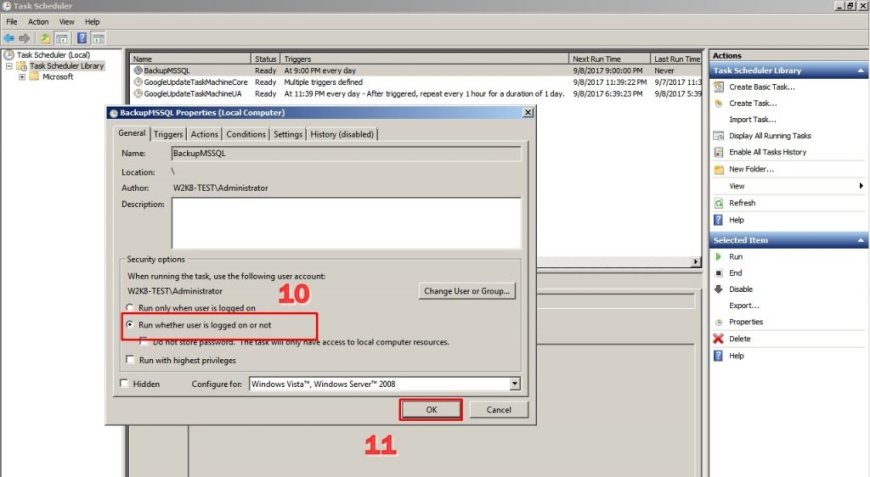
Task: Click 'At 9:00 PM every day' trigger cell
Action: click(x=320, y=71)
